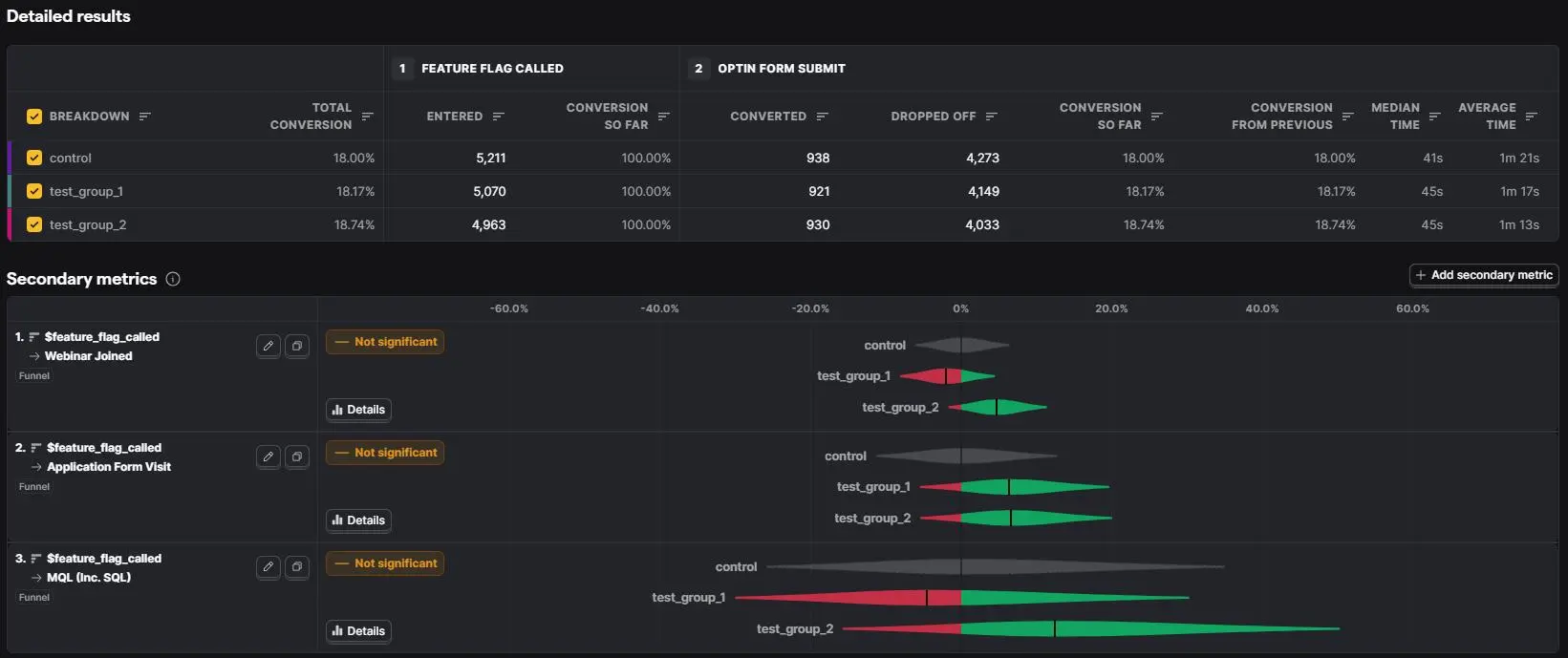
Task: Click Add secondary metric button
Action: point(1484,275)
